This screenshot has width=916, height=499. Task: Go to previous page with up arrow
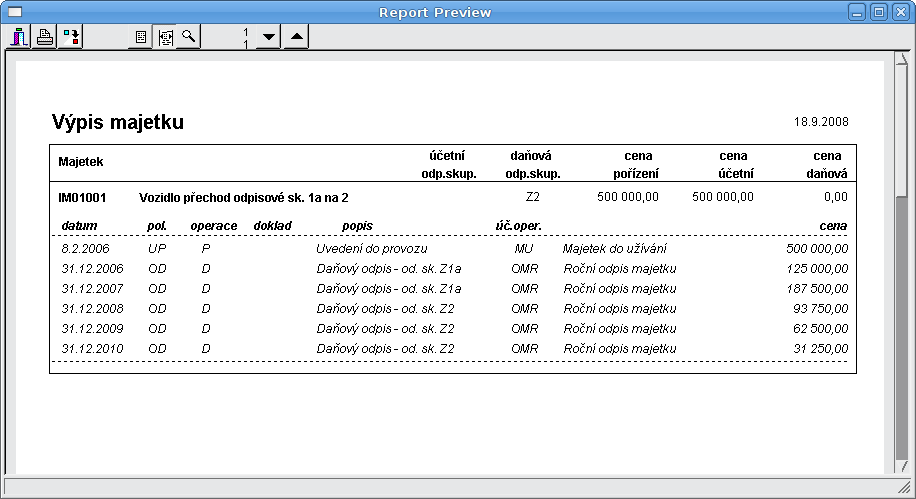point(296,38)
